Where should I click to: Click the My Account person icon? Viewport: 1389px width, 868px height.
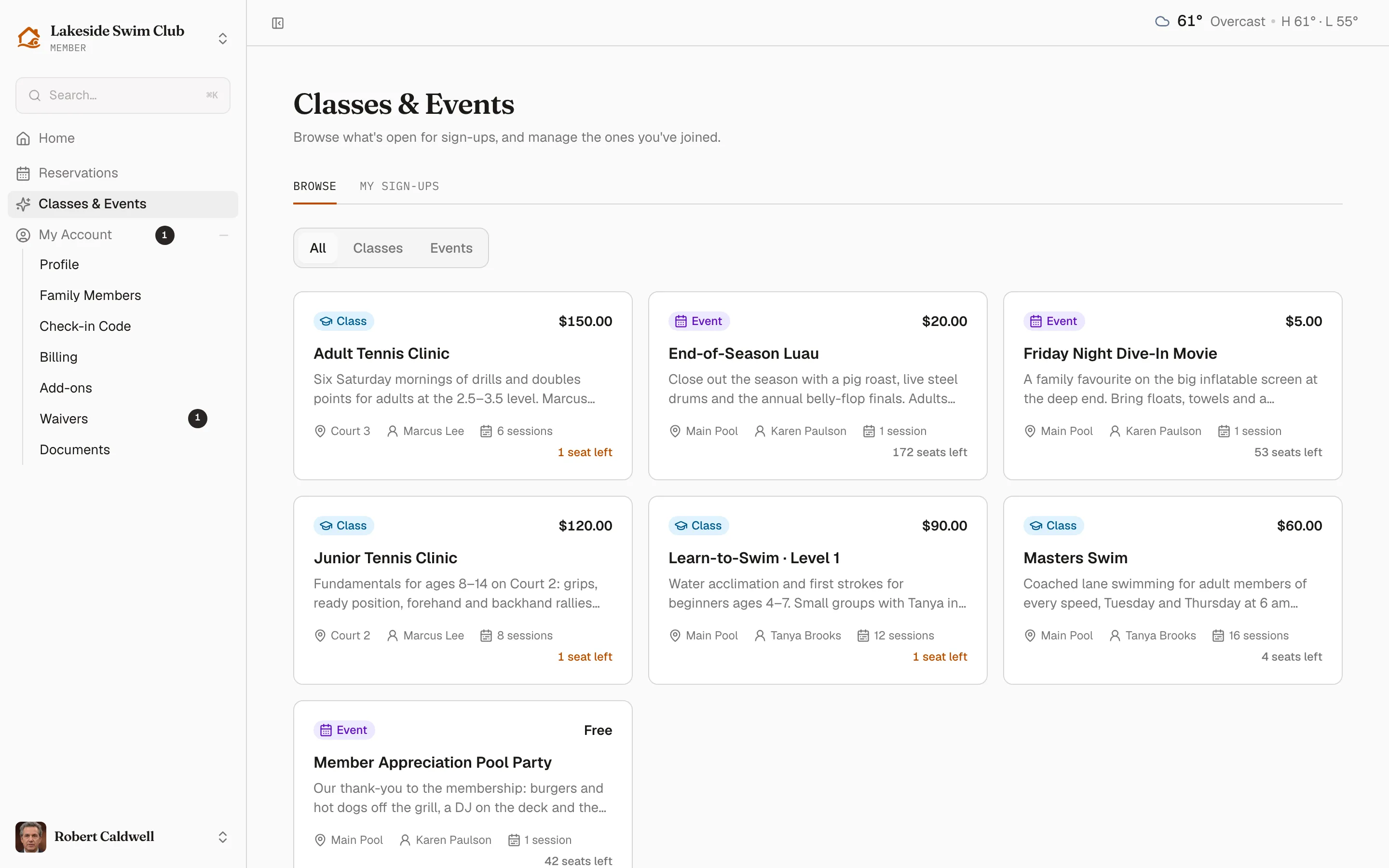(23, 235)
